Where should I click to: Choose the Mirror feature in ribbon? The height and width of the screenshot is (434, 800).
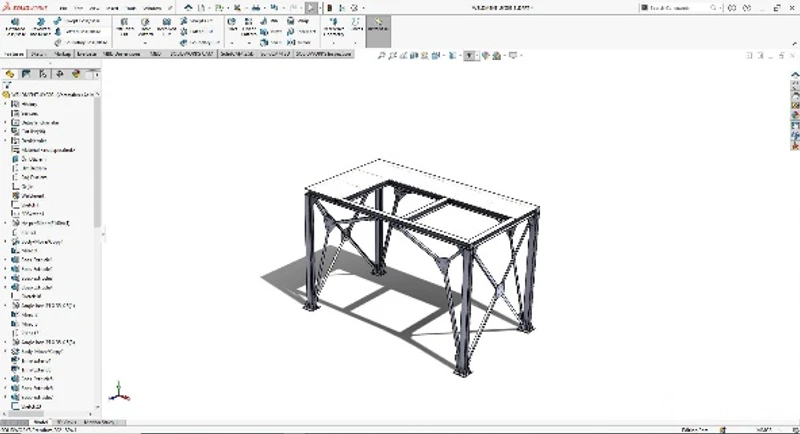(x=299, y=42)
